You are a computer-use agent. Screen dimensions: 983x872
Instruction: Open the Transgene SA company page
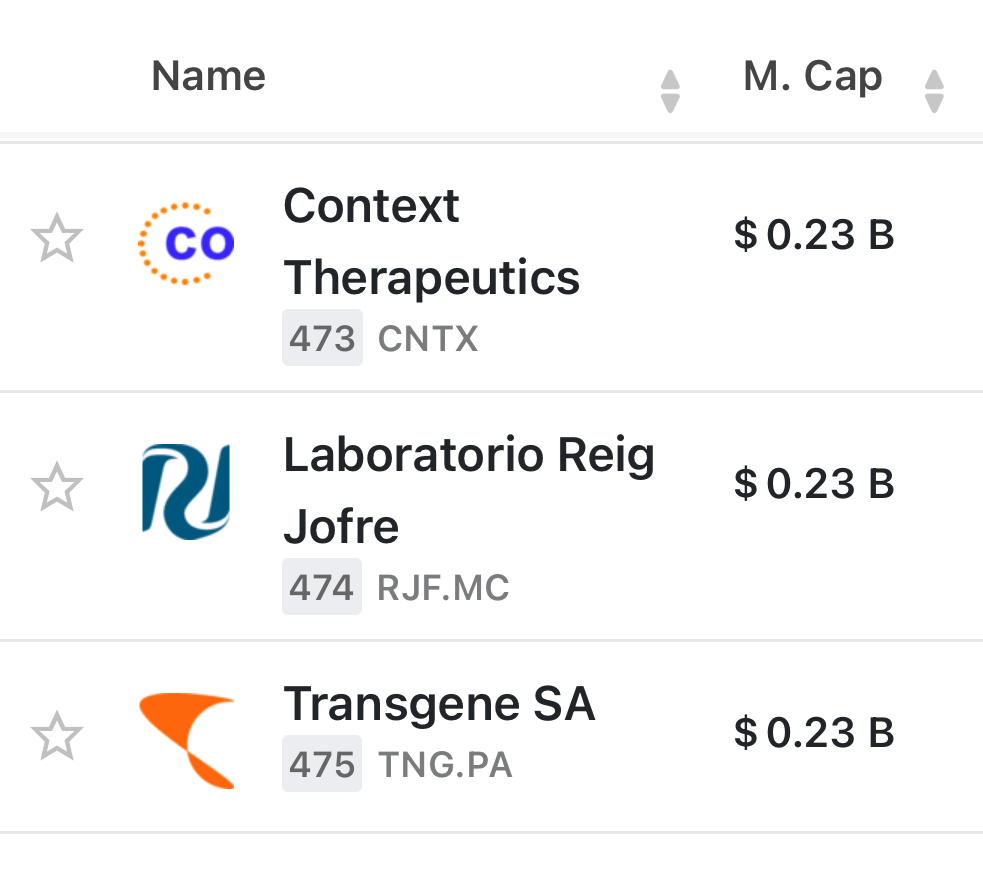click(x=439, y=704)
